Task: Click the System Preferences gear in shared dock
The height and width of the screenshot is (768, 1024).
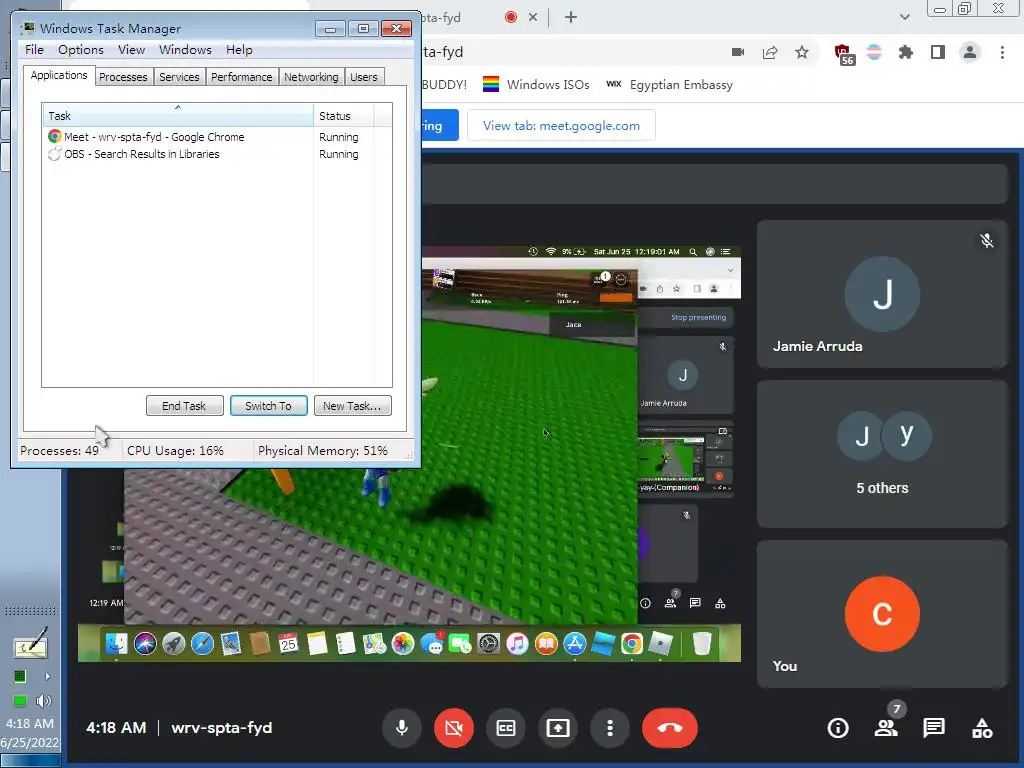Action: tap(488, 643)
